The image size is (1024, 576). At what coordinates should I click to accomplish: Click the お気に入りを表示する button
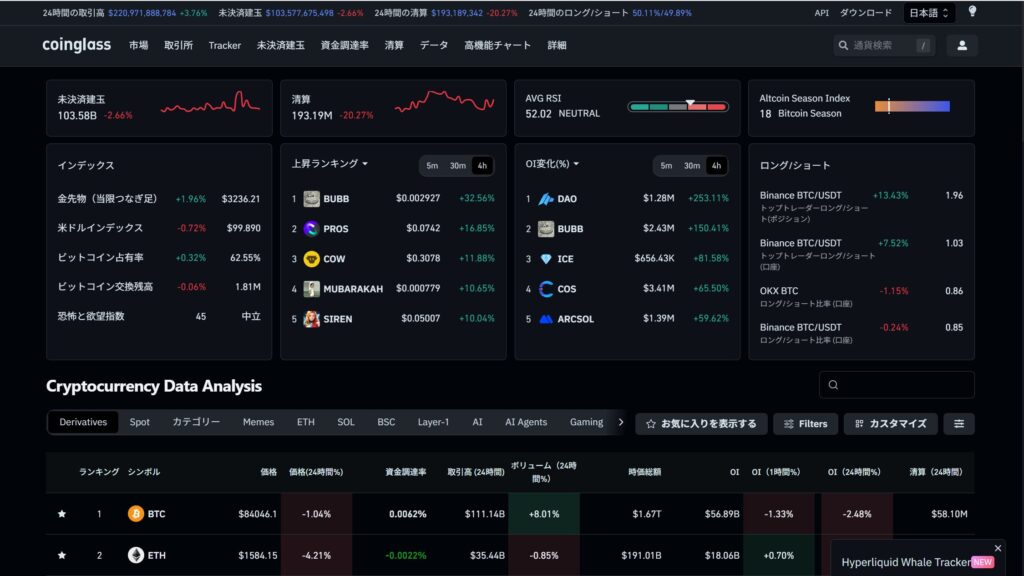[x=701, y=424]
